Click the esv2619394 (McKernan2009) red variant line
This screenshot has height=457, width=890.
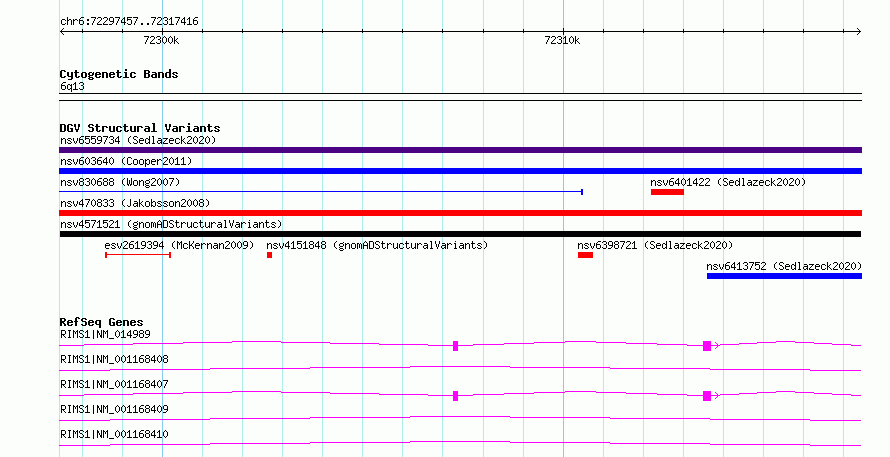point(138,255)
